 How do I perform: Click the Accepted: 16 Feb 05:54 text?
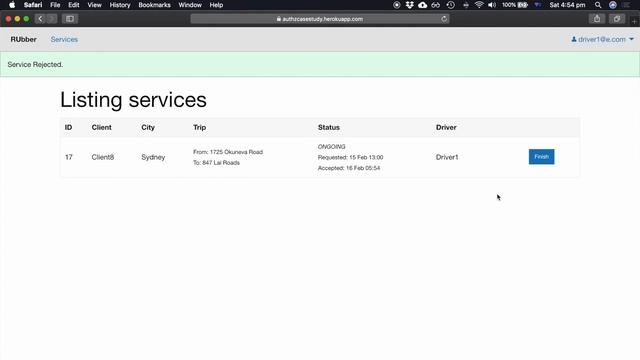(349, 168)
